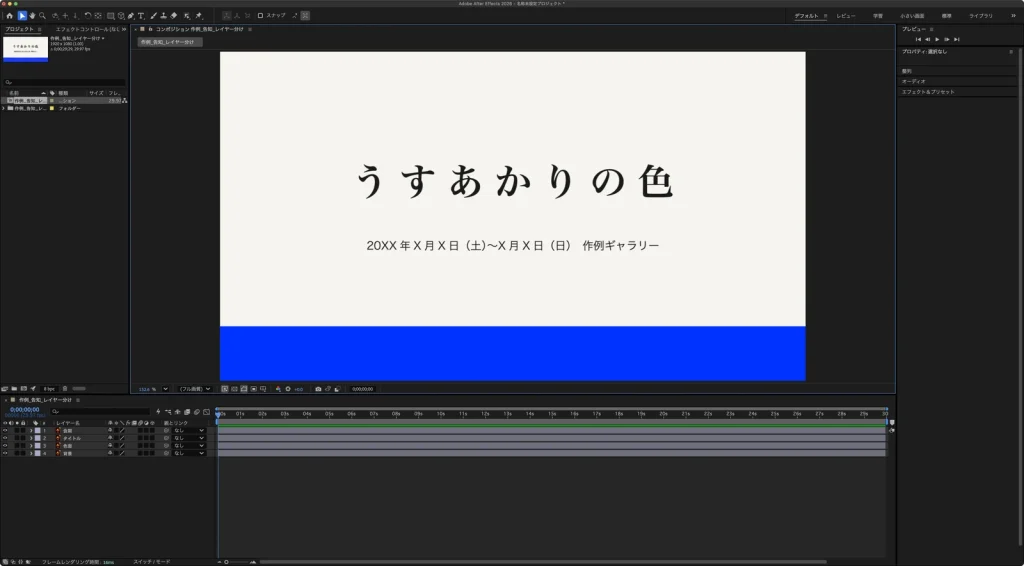Viewport: 1024px width, 566px height.
Task: Click the lightning bolt icon in timeline header
Action: 158,412
